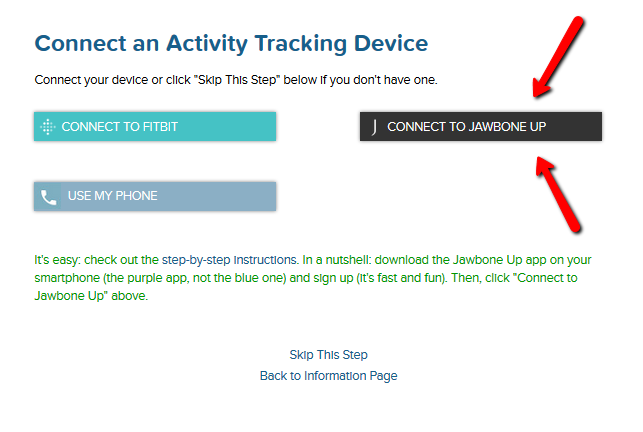This screenshot has height=432, width=643.
Task: Click the Connect an Activity Tracking Device heading
Action: [x=231, y=43]
